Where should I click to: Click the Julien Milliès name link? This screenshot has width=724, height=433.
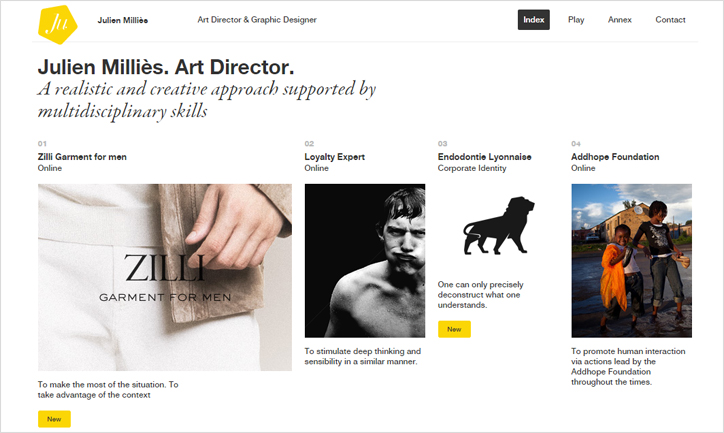tap(122, 20)
